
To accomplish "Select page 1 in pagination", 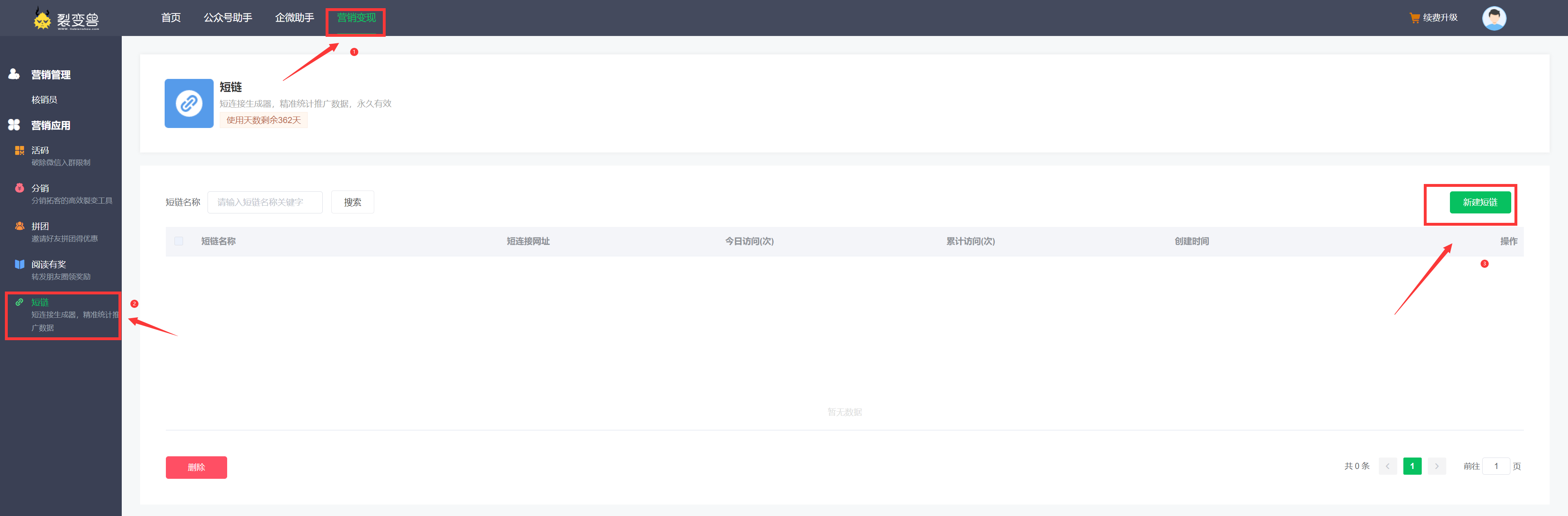I will click(x=1412, y=467).
